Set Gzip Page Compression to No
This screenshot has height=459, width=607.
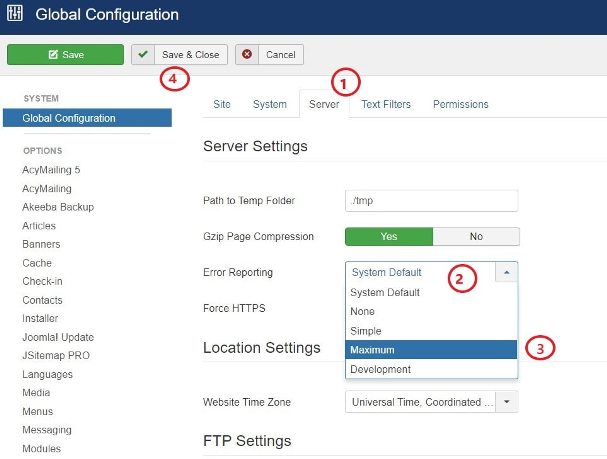tap(475, 237)
